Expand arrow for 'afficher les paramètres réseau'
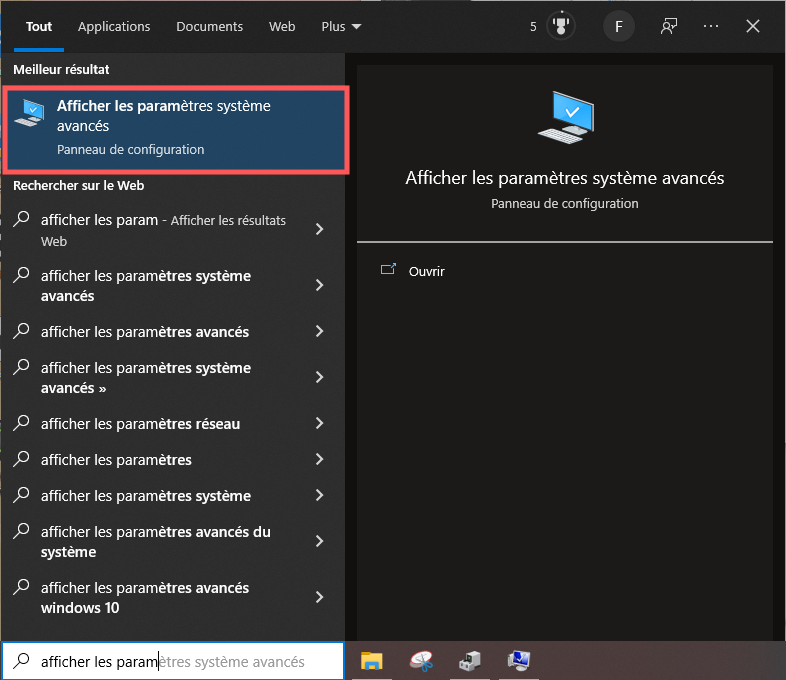The height and width of the screenshot is (680, 786). tap(319, 423)
